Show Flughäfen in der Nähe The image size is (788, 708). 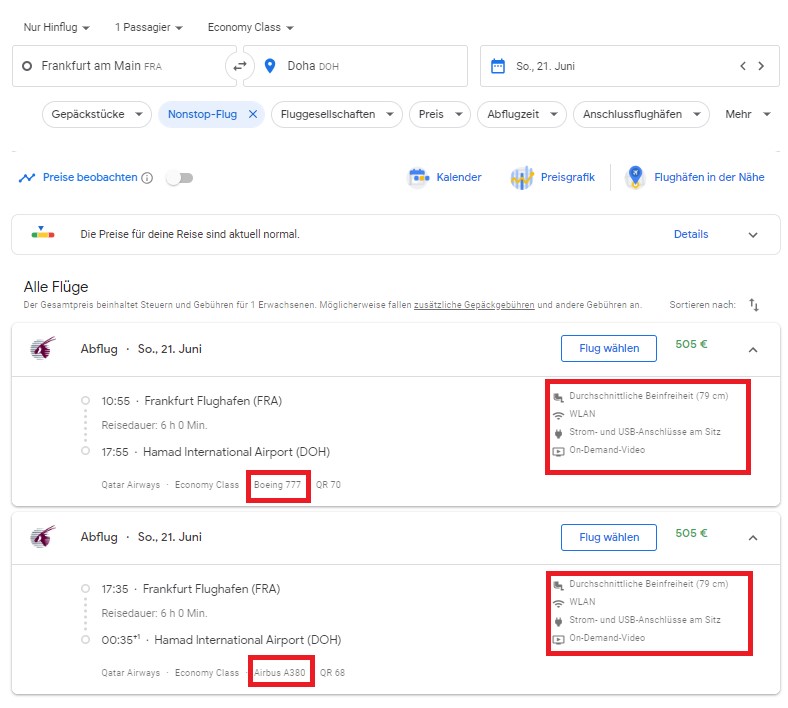(x=696, y=177)
